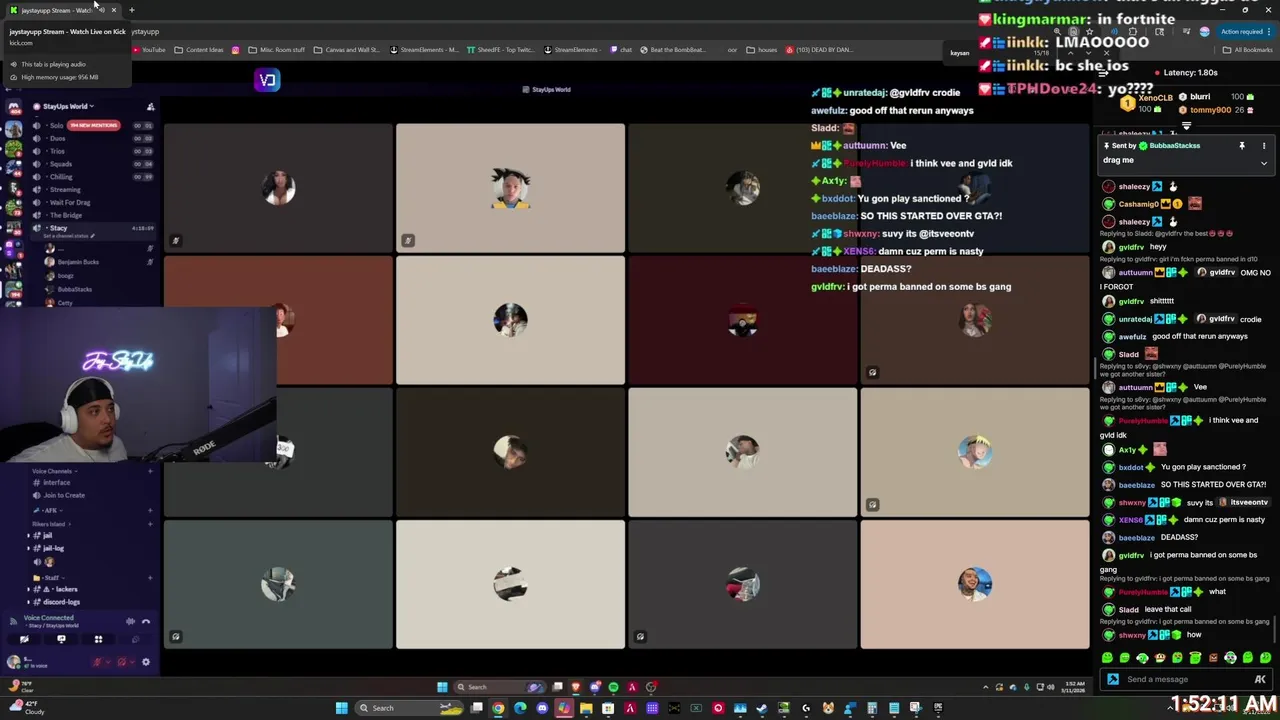Join the 'Chilling' voice channel

(x=60, y=177)
